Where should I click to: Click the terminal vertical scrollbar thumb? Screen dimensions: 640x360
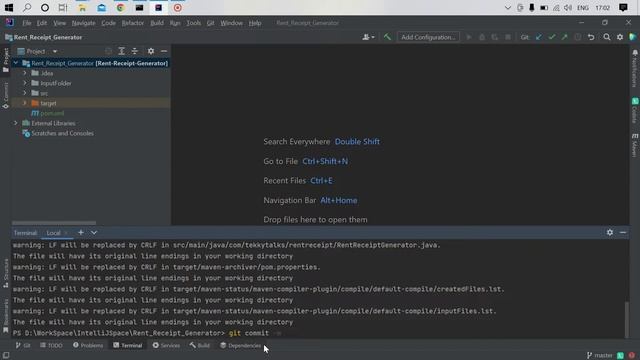(627, 320)
